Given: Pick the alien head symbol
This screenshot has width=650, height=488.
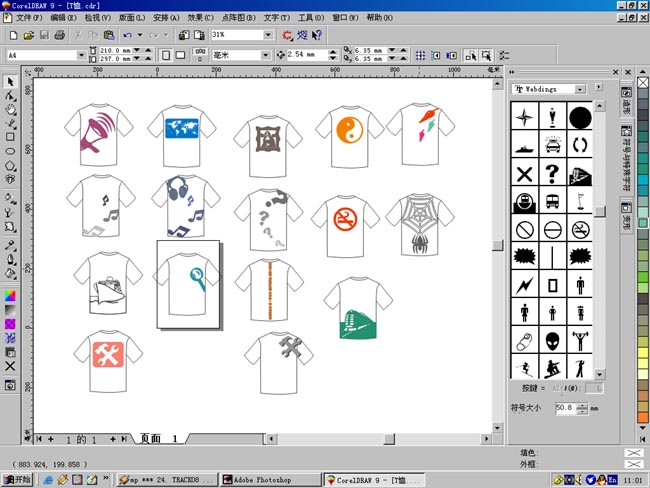Looking at the screenshot, I should tap(552, 340).
